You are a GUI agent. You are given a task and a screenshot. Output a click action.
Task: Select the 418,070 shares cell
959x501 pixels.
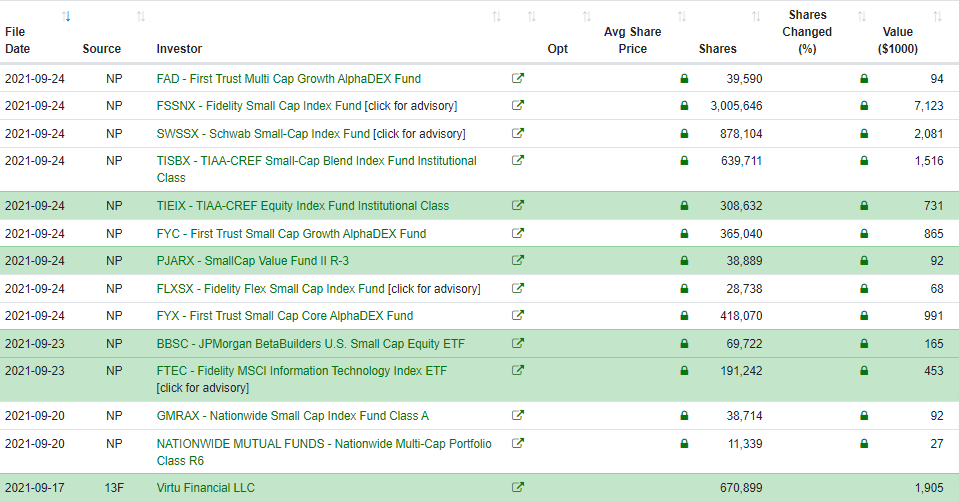coord(741,316)
